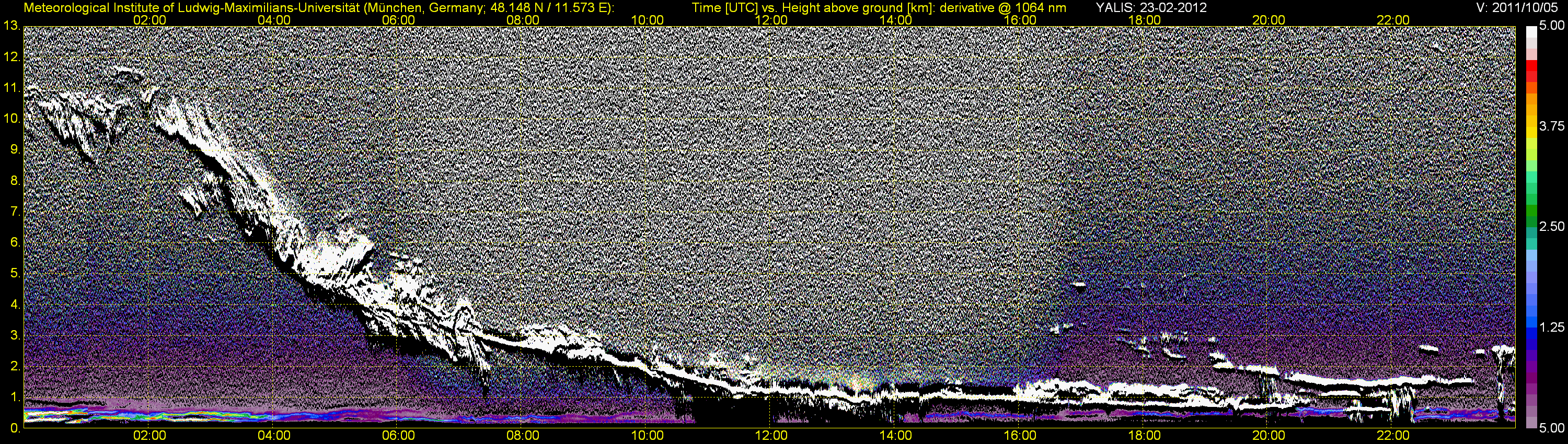Screen dimensions: 1568x444
Task: Click the 18:00 label on the top time axis
Action: [x=1144, y=20]
